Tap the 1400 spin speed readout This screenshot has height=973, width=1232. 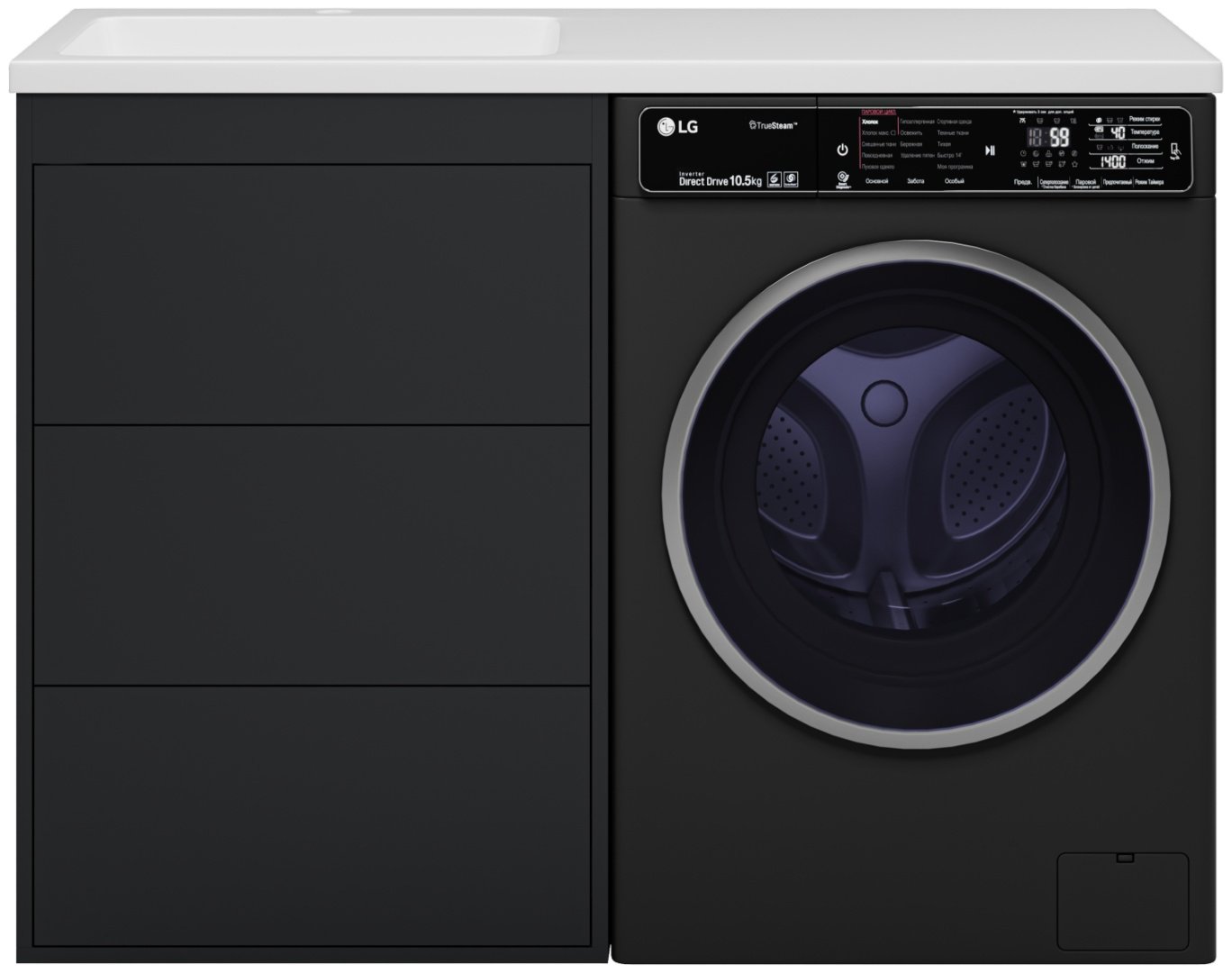click(x=1113, y=162)
